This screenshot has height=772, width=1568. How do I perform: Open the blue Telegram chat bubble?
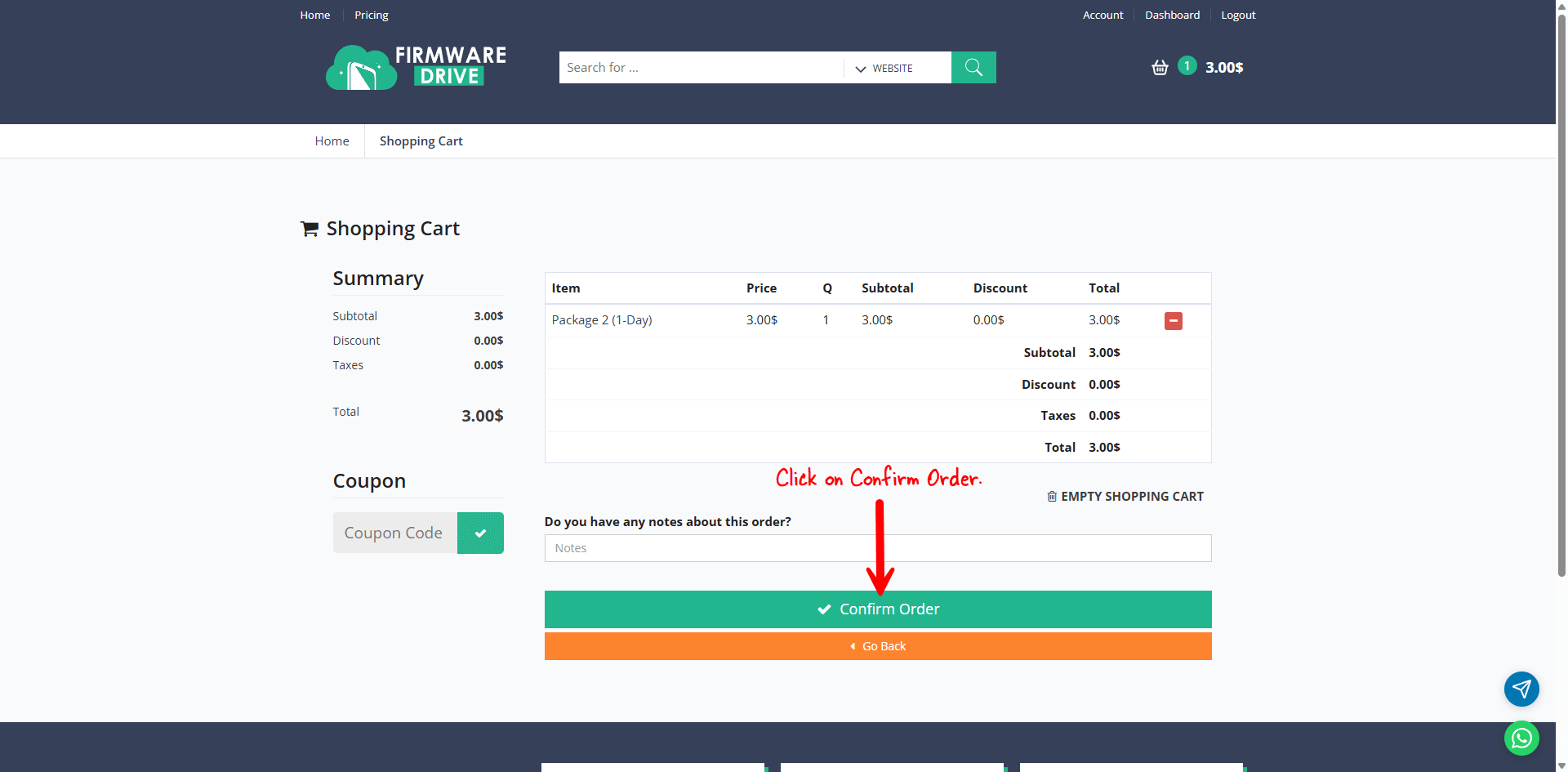(x=1521, y=689)
